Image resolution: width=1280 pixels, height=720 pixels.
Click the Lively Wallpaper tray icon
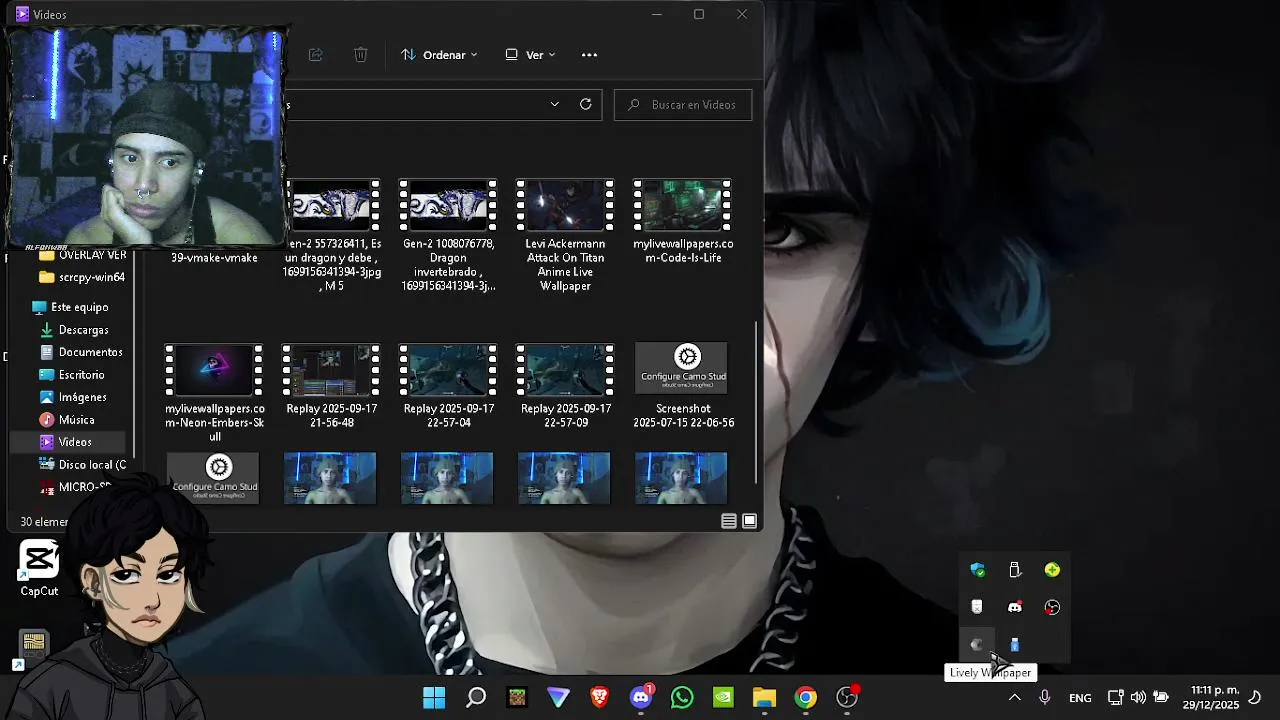point(978,644)
